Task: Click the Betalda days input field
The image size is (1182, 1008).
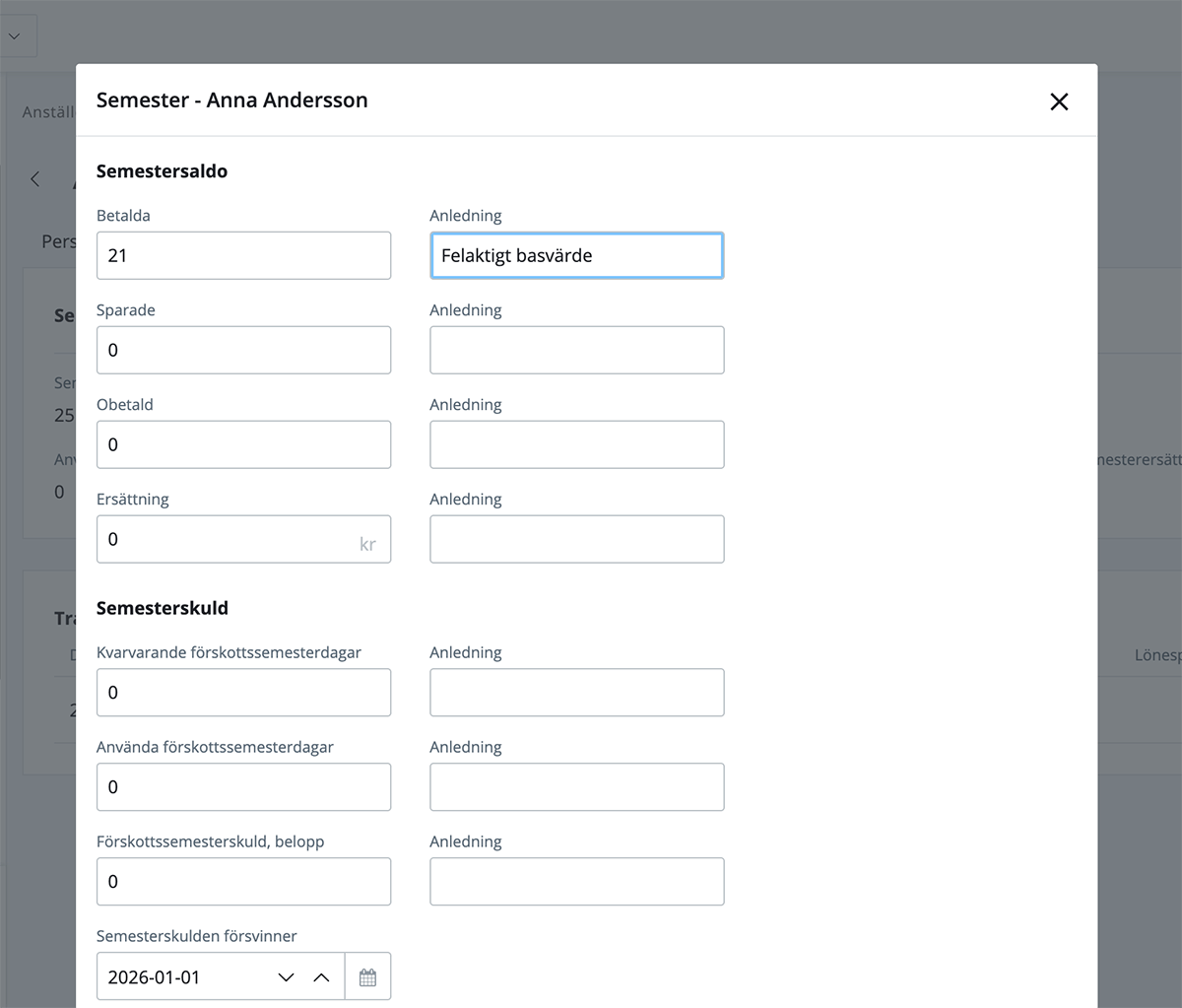Action: pos(243,255)
